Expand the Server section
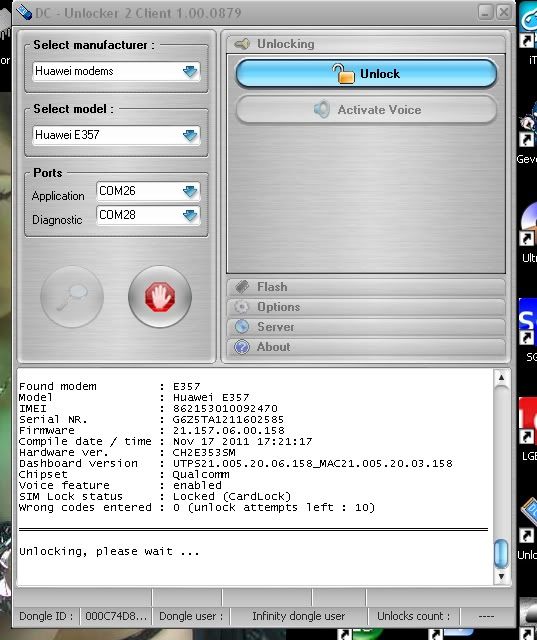This screenshot has width=537, height=640. [366, 327]
